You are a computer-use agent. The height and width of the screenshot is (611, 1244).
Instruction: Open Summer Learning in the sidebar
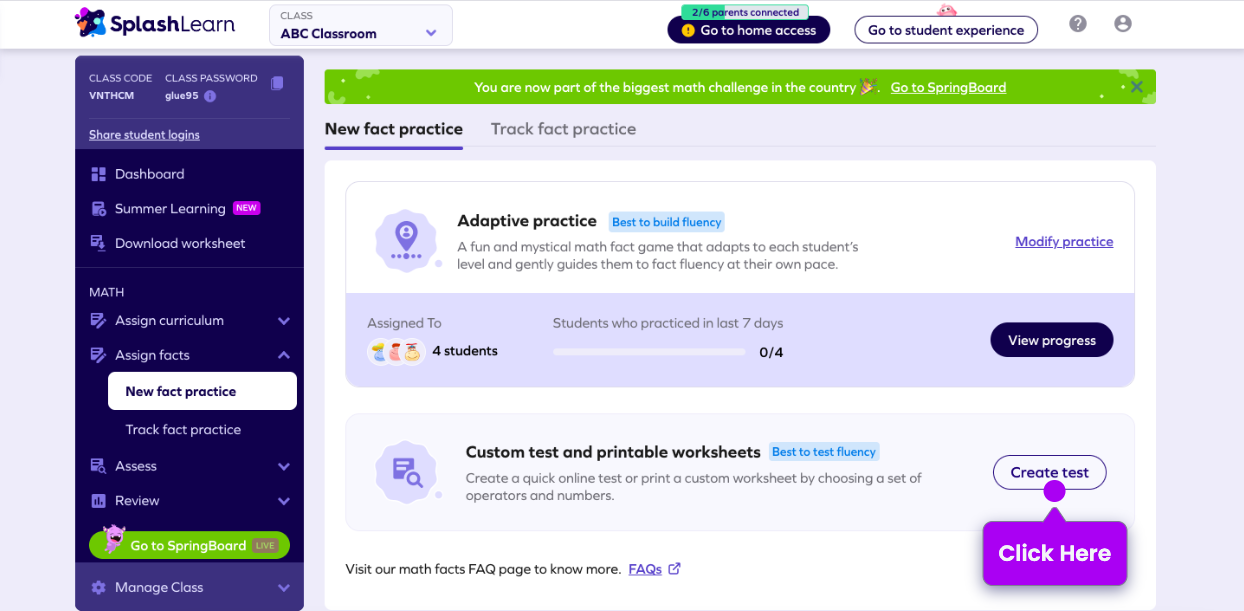[x=170, y=209]
